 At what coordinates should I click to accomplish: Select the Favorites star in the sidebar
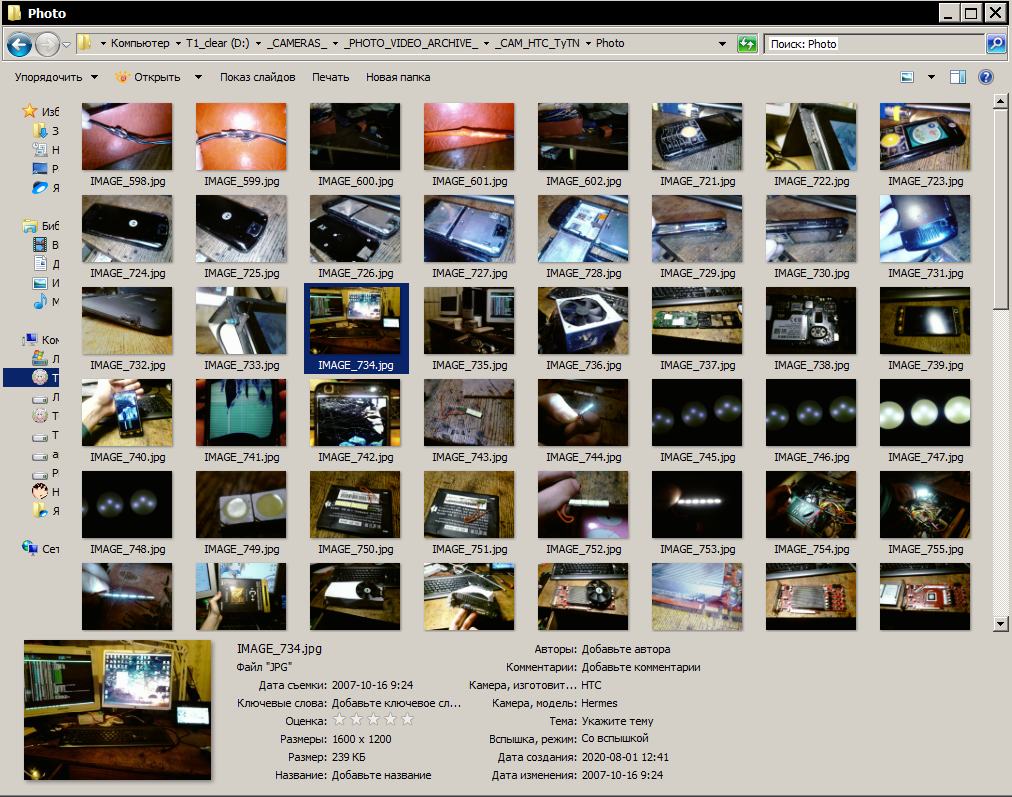tap(30, 111)
